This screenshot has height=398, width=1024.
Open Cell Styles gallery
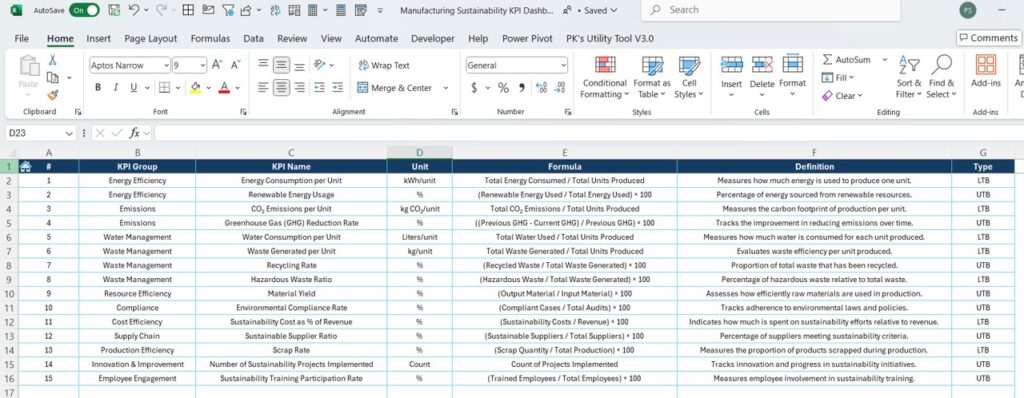coord(689,78)
